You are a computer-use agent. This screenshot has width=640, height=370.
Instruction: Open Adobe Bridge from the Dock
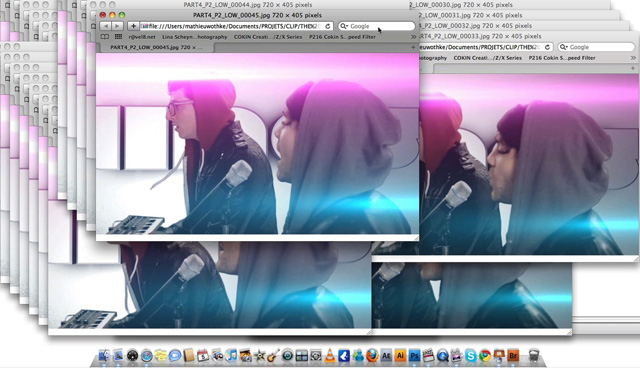click(x=513, y=356)
